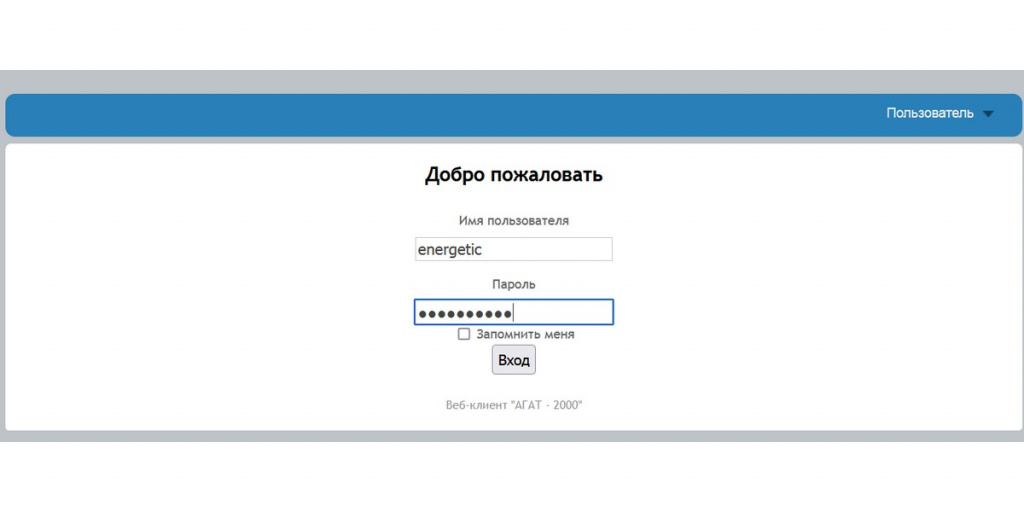Viewport: 1024px width, 512px height.
Task: Enable the Запомнить меня checkbox
Action: (x=464, y=334)
